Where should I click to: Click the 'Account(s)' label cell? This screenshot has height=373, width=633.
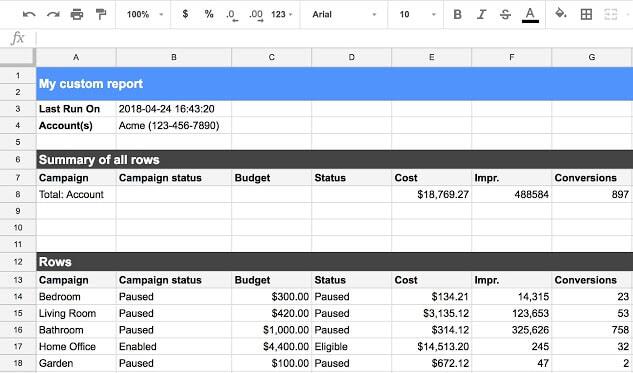76,126
